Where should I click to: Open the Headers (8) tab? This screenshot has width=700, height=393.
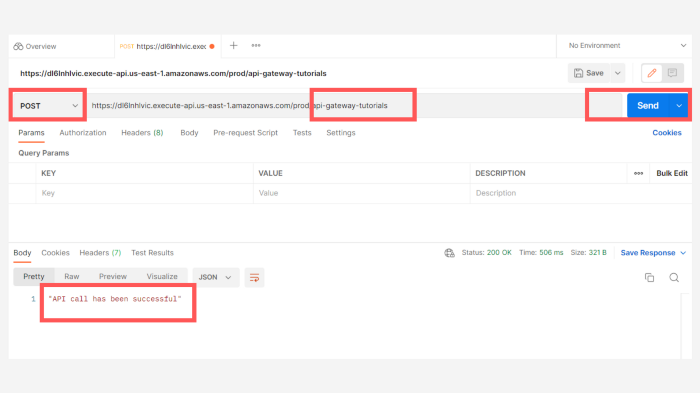click(x=142, y=133)
